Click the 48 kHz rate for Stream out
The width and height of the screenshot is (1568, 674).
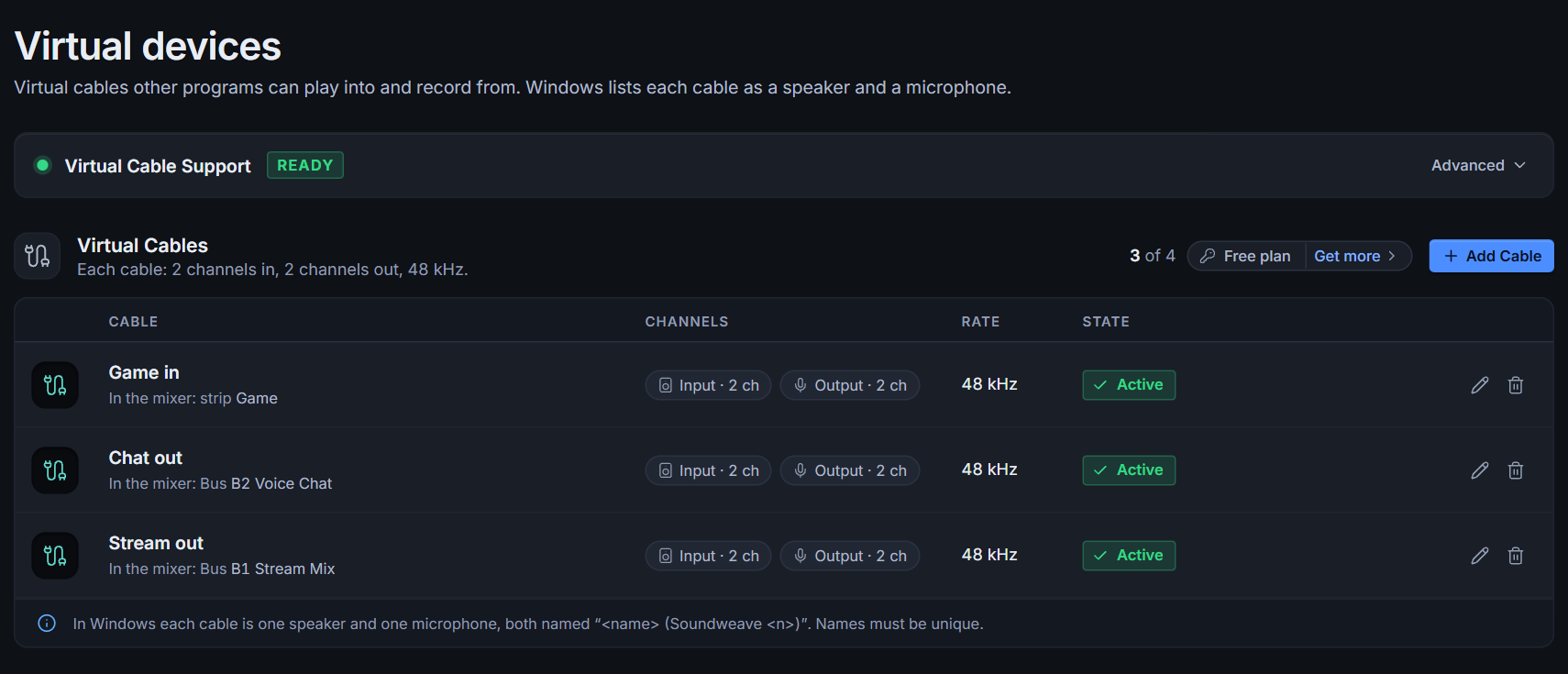(989, 555)
